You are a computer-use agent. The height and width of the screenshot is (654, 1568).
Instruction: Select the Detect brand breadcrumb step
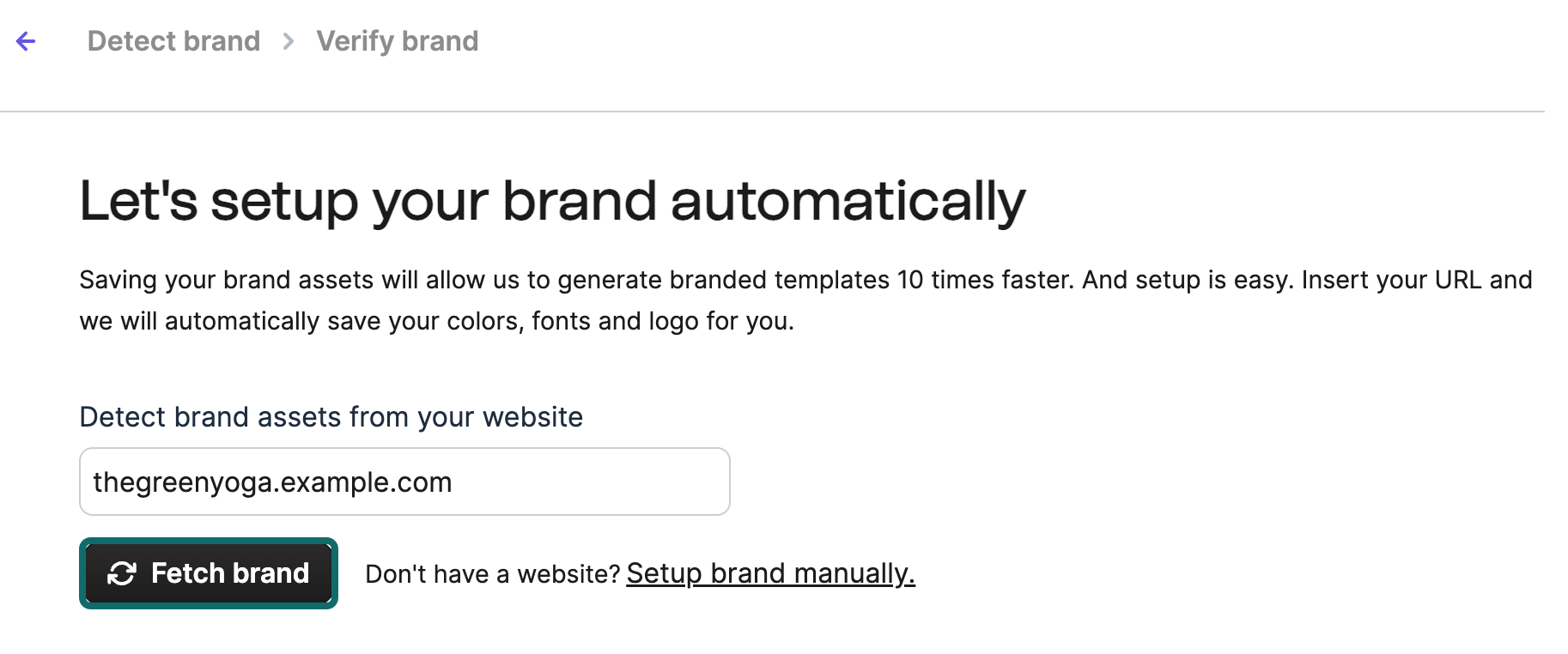pos(174,40)
